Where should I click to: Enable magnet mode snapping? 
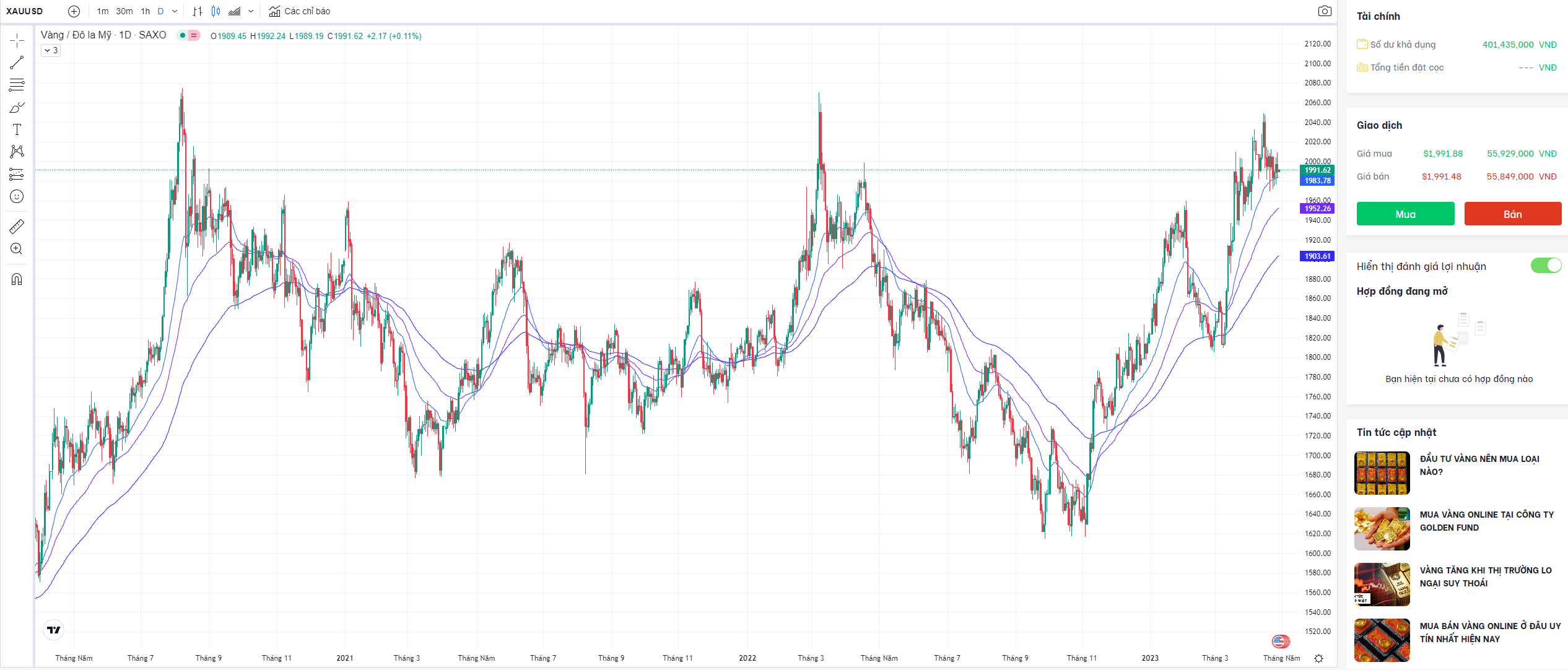click(x=17, y=279)
